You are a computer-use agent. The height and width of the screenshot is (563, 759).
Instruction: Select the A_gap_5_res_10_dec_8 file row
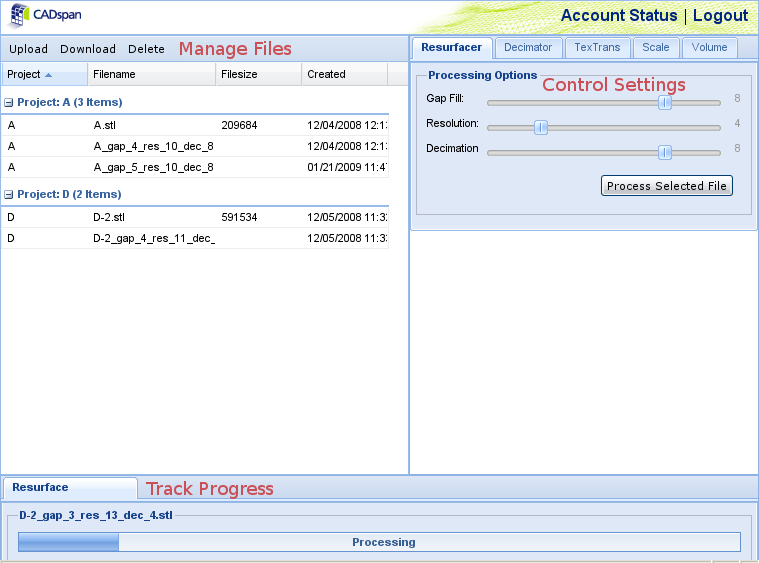pos(195,167)
